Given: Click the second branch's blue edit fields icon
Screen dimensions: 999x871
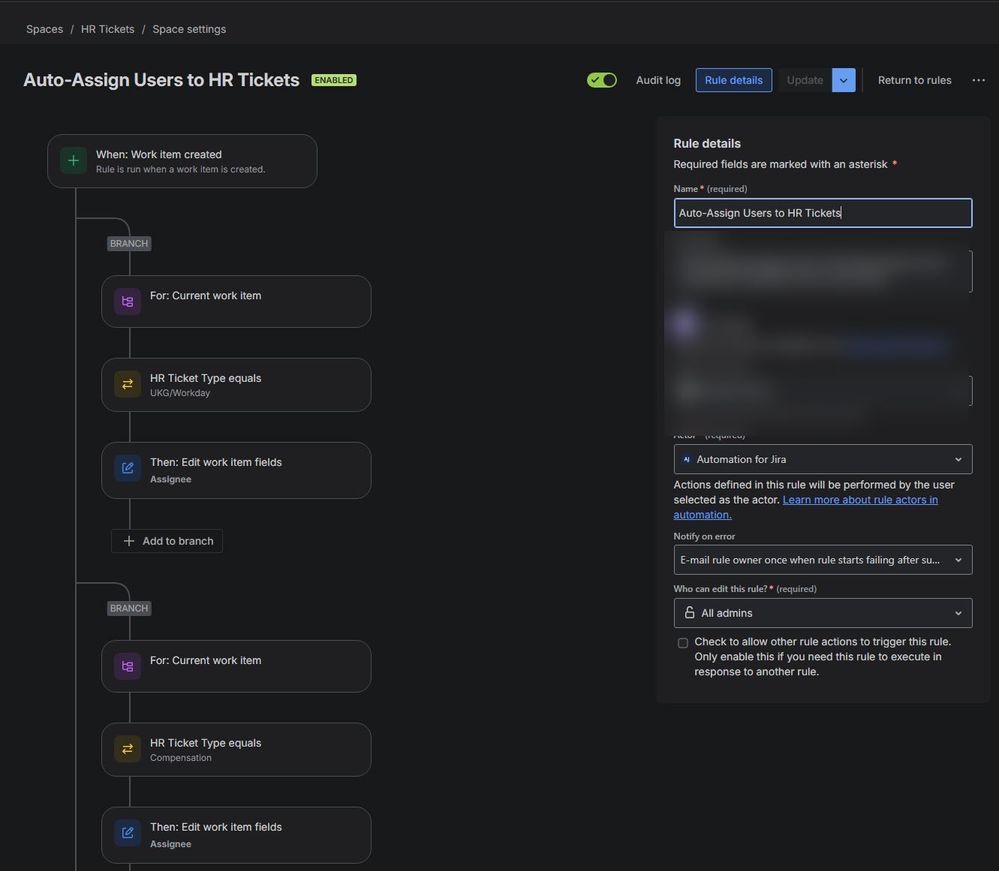Looking at the screenshot, I should (x=127, y=833).
